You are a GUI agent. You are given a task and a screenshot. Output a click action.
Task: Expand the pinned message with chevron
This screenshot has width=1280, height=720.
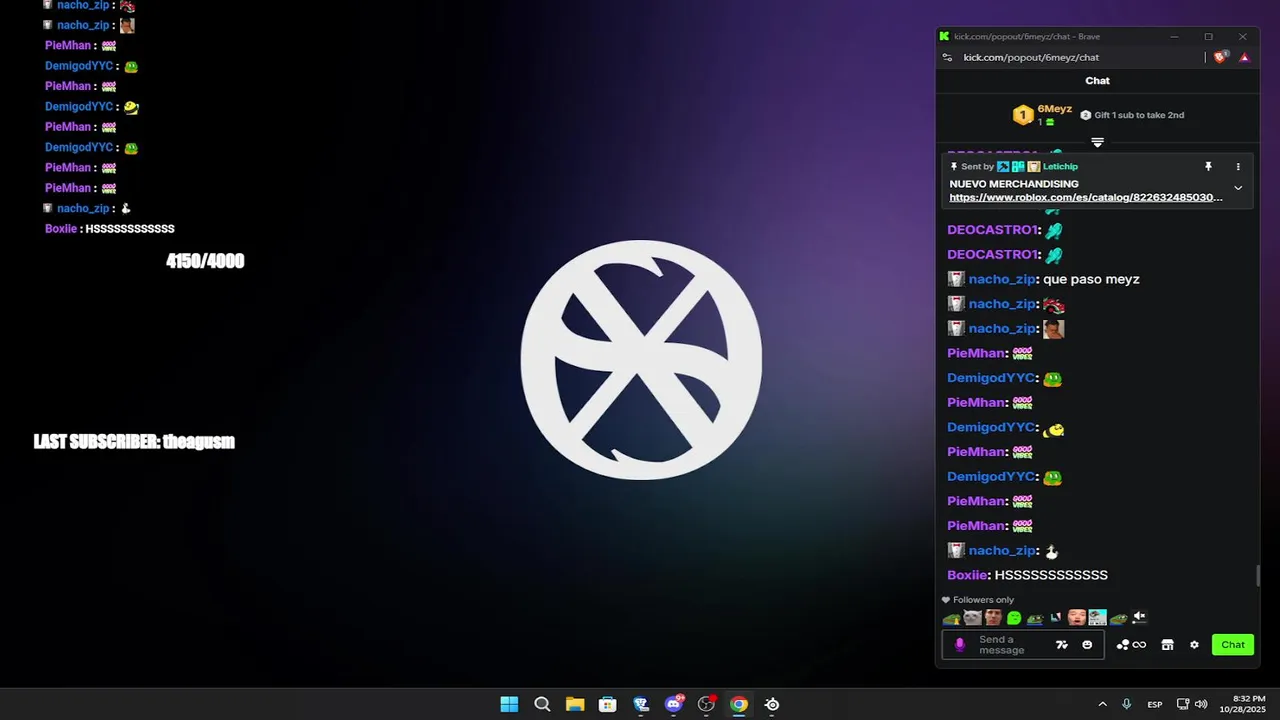coord(1238,188)
